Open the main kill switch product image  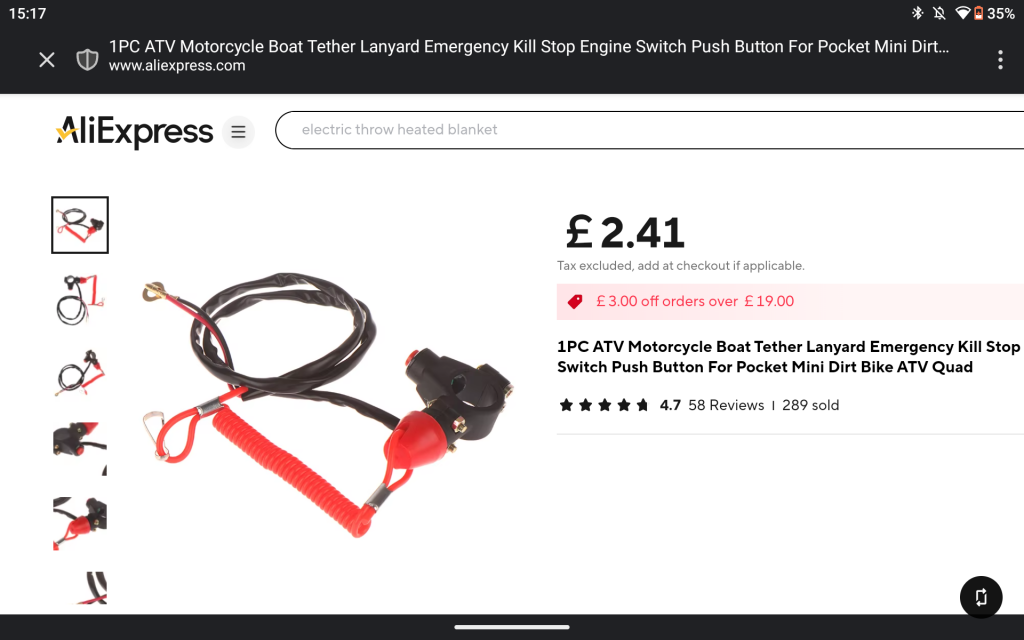[x=327, y=405]
